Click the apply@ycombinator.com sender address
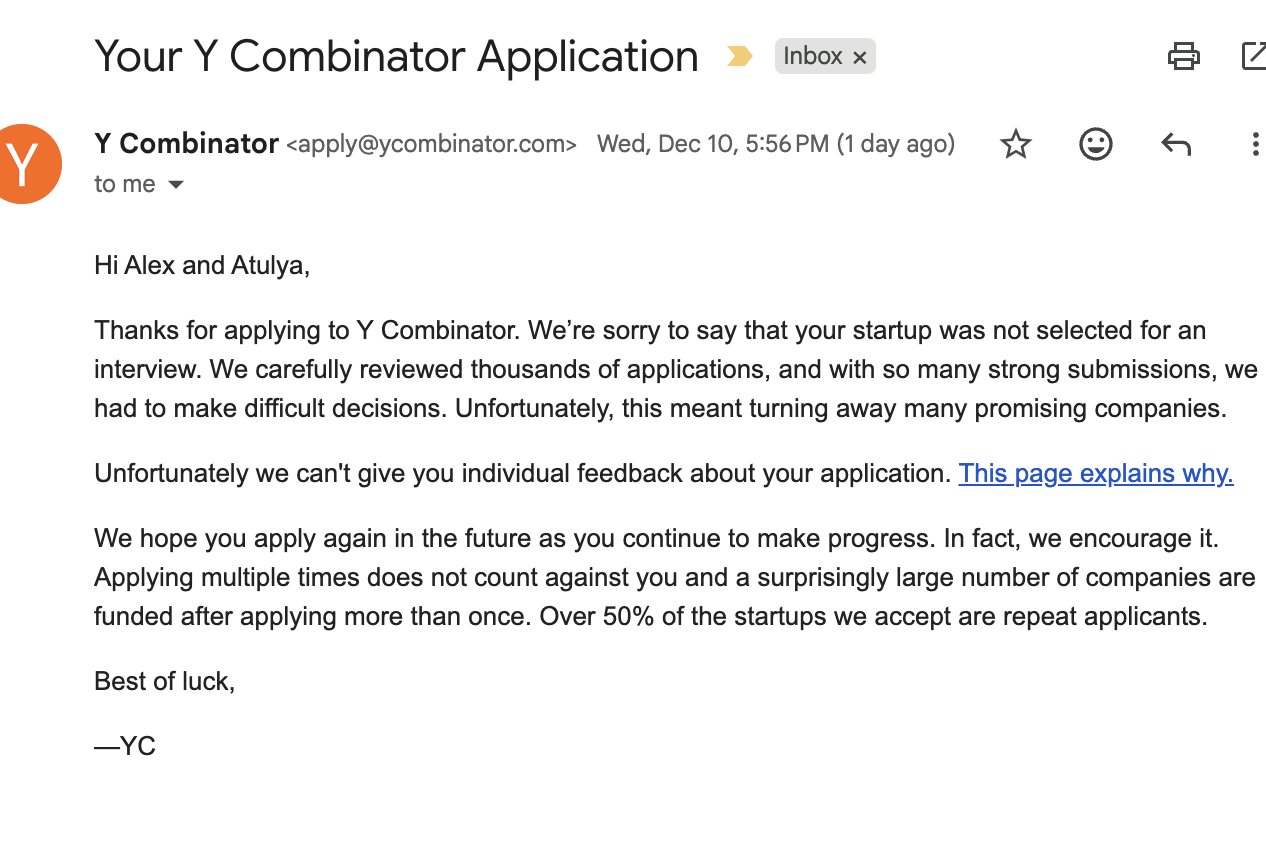 coord(431,144)
